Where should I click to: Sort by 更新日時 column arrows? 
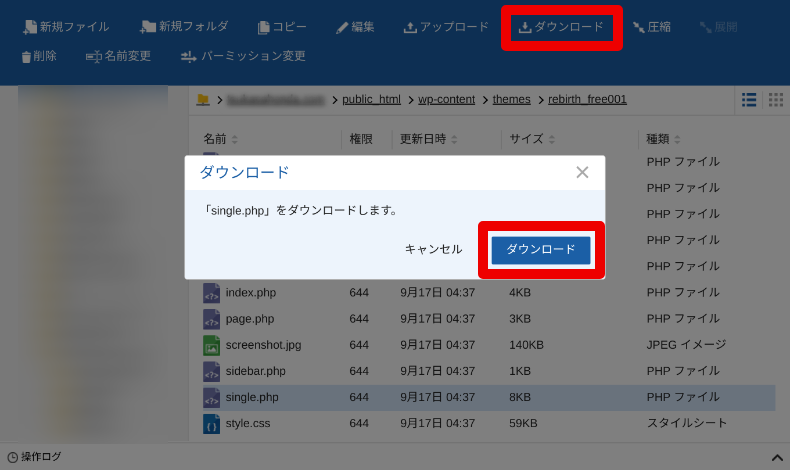coord(454,140)
